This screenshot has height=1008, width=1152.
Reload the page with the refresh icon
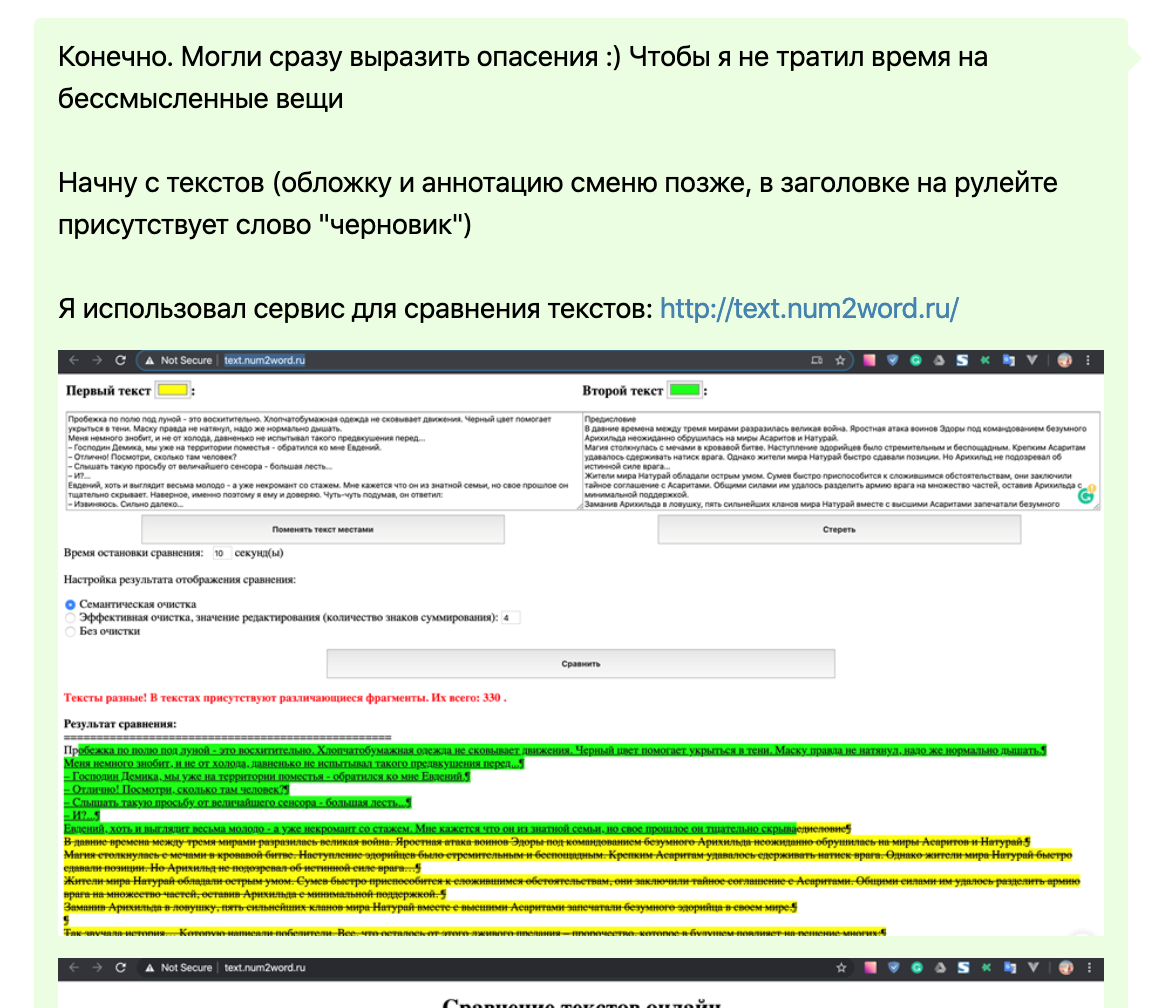click(x=121, y=361)
